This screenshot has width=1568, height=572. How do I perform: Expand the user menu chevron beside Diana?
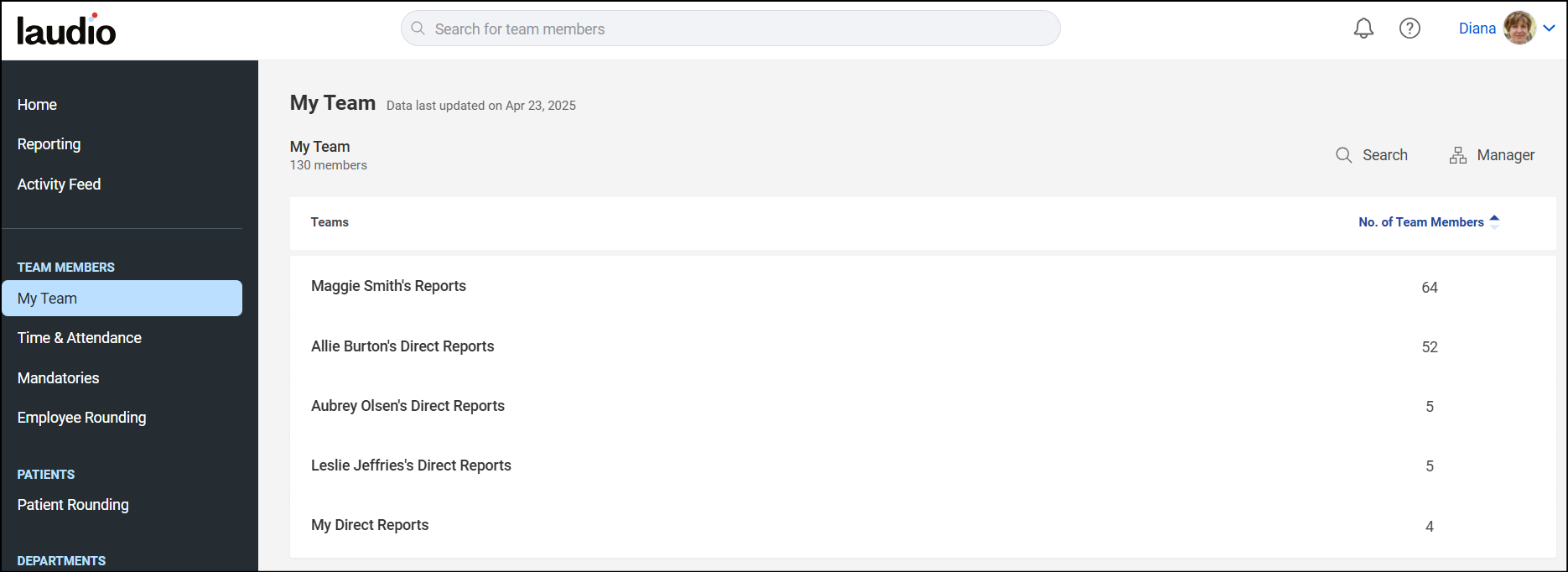pos(1550,29)
